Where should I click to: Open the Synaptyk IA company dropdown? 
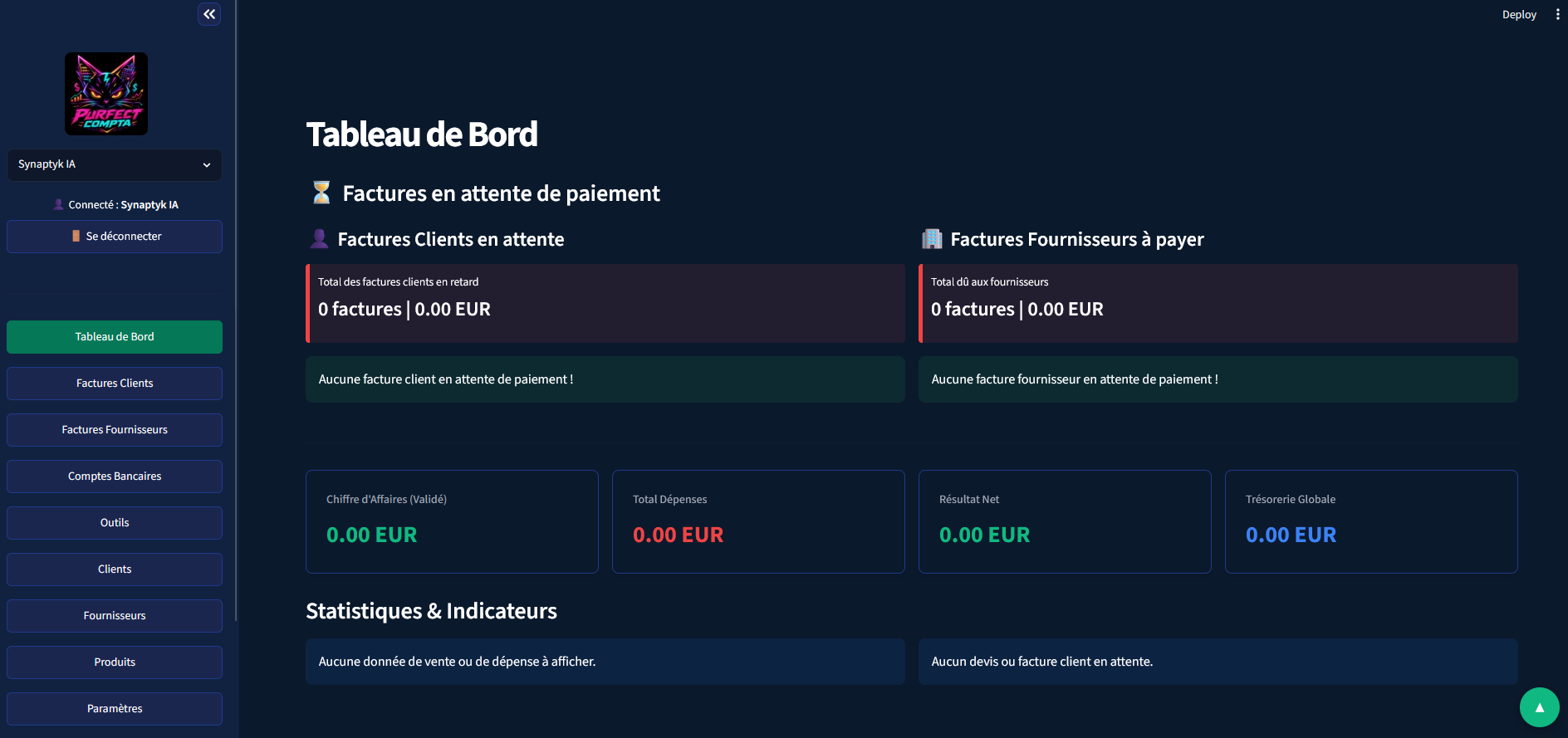pos(115,164)
